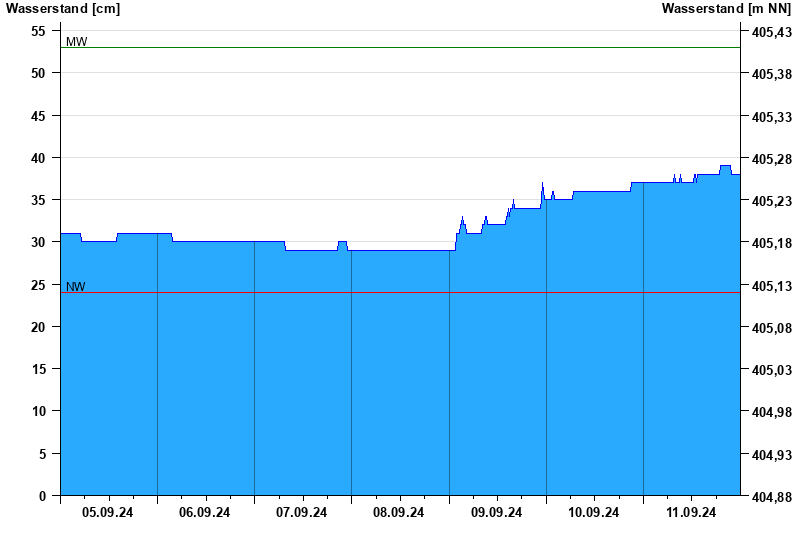Screen dimensions: 800x550
Task: Click the left axis value 25
Action: click(x=38, y=285)
